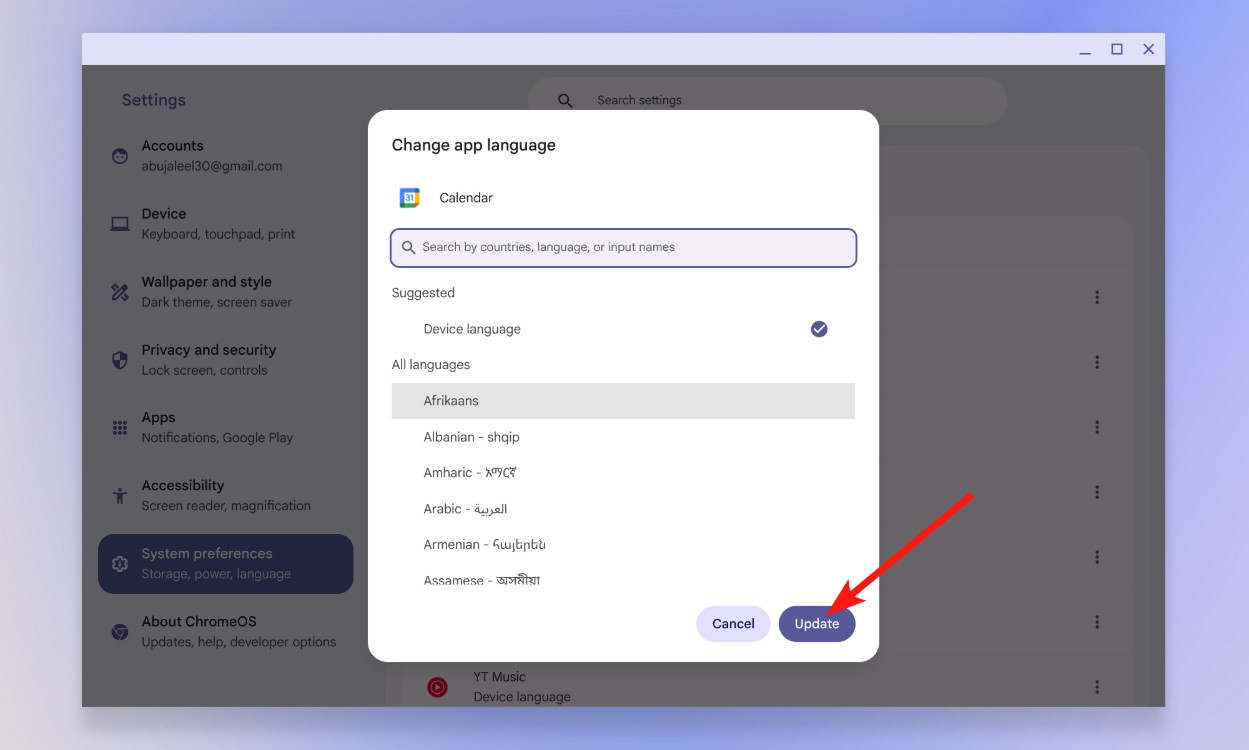Select the Device language suggested option
The width and height of the screenshot is (1249, 750).
tap(472, 328)
